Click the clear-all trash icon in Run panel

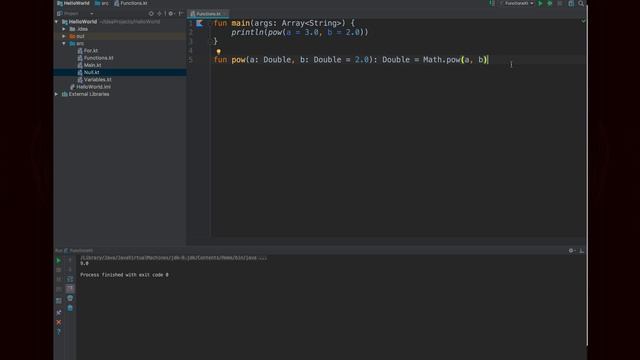click(70, 308)
